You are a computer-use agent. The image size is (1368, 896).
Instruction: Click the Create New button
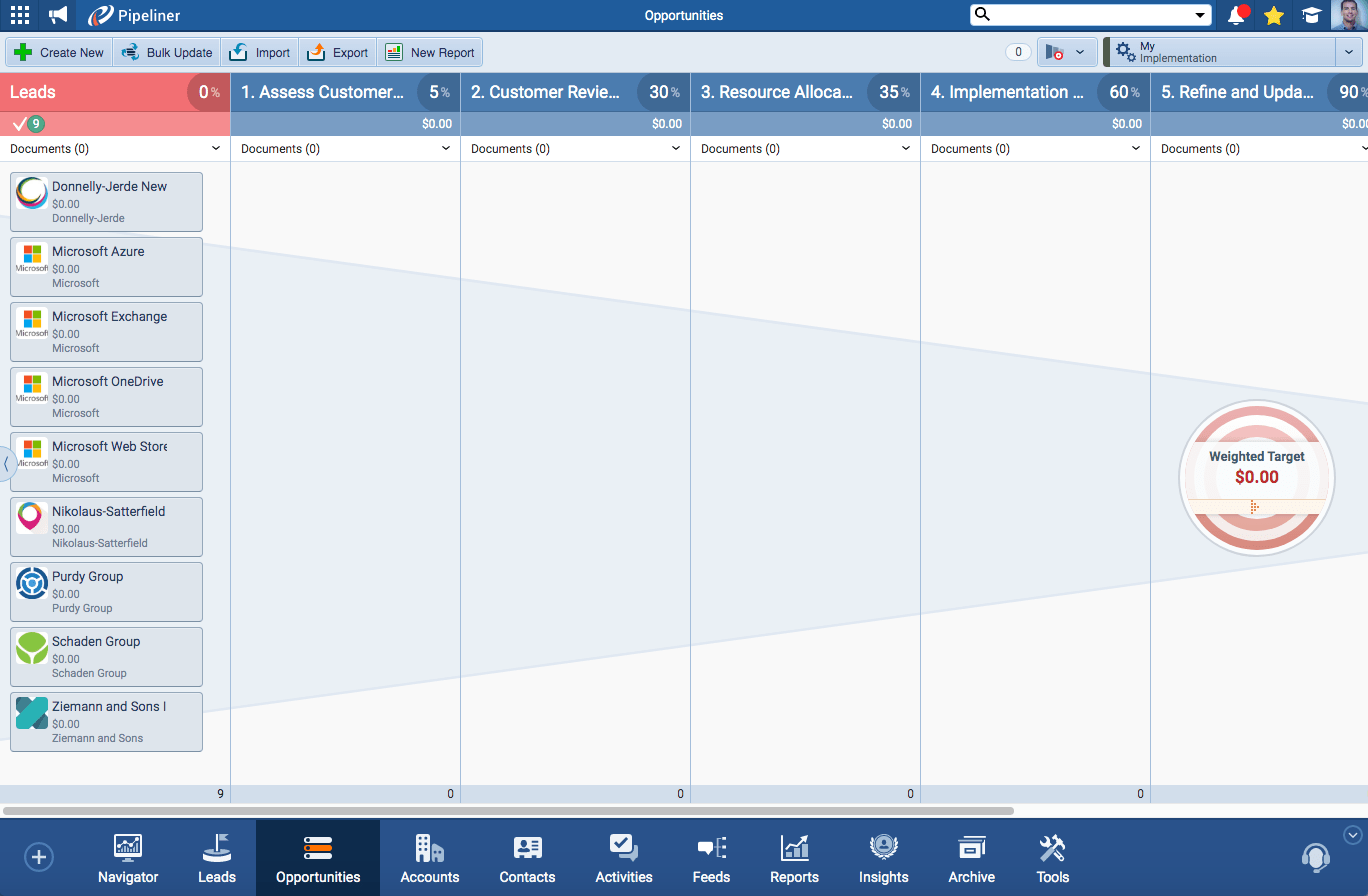[x=59, y=53]
